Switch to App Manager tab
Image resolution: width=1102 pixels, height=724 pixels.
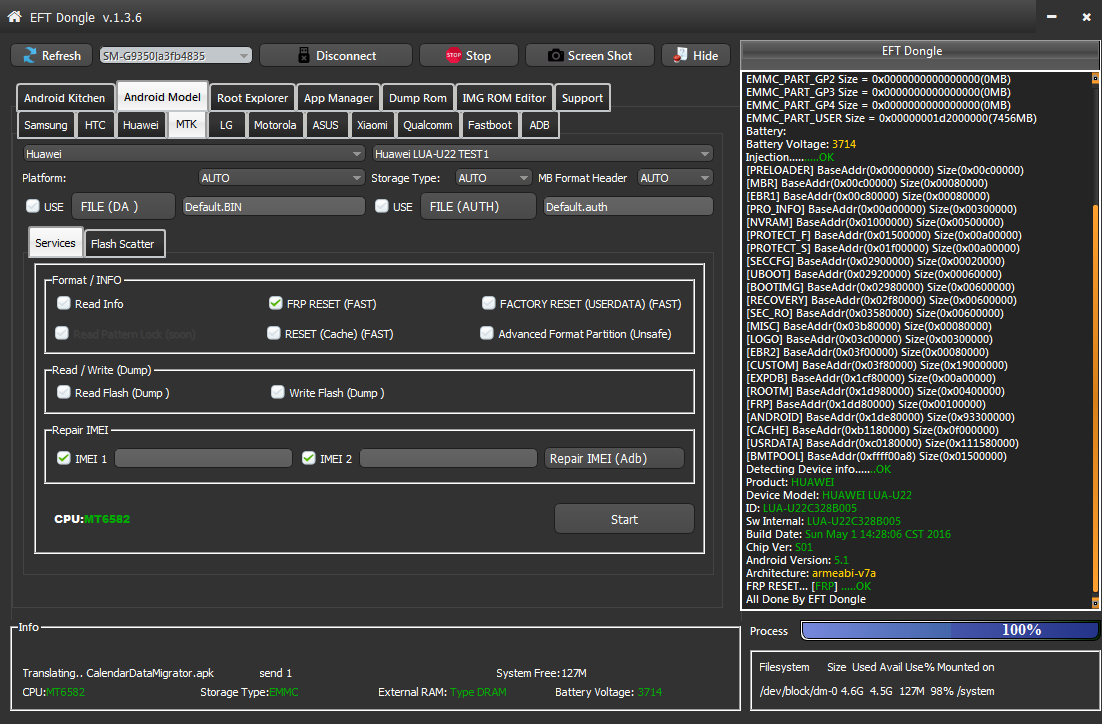[338, 98]
